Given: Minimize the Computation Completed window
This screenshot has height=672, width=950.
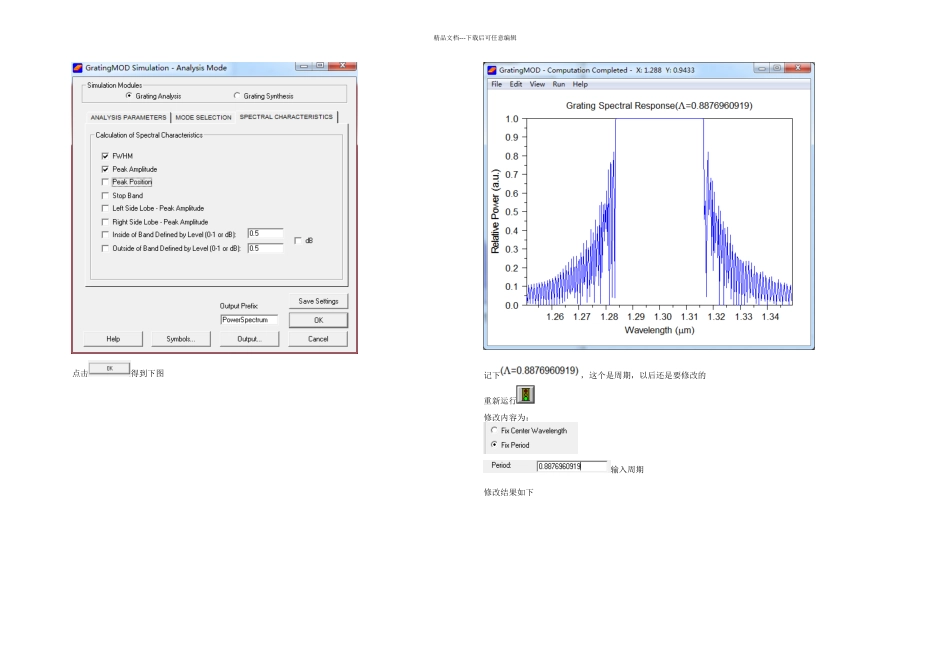Looking at the screenshot, I should [x=762, y=68].
